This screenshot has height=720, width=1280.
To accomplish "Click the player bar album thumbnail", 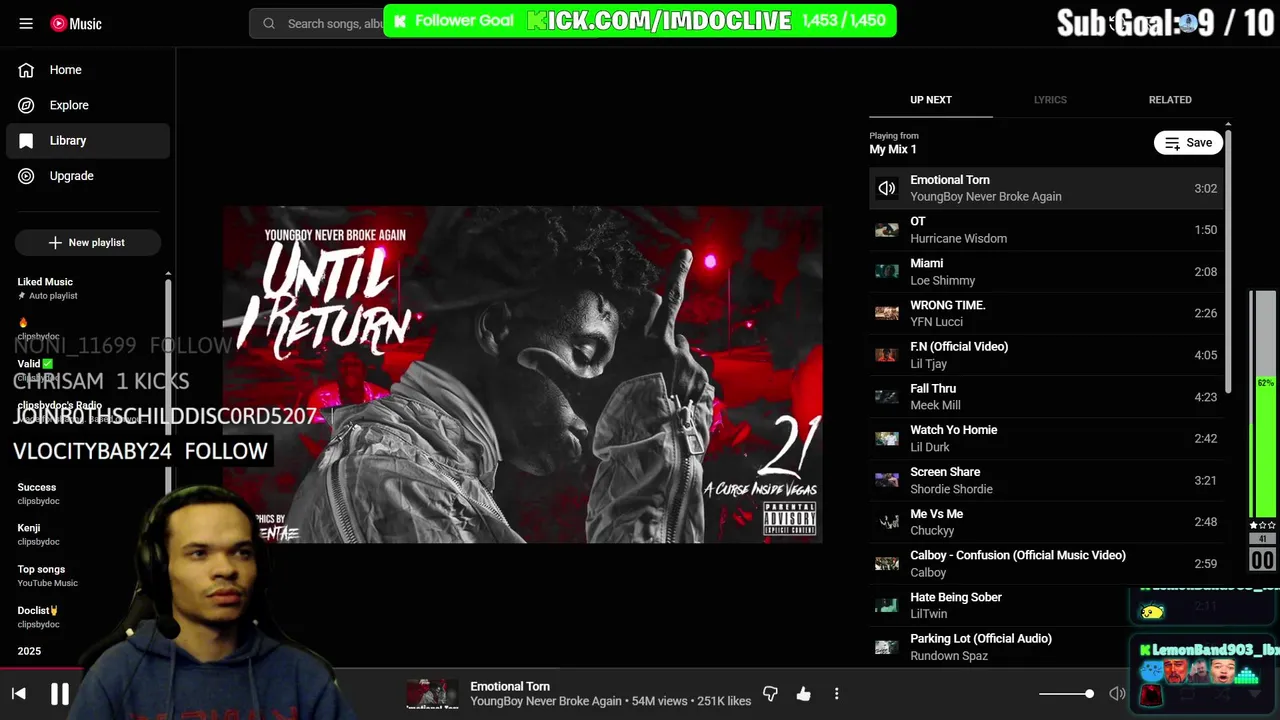I will click(432, 693).
